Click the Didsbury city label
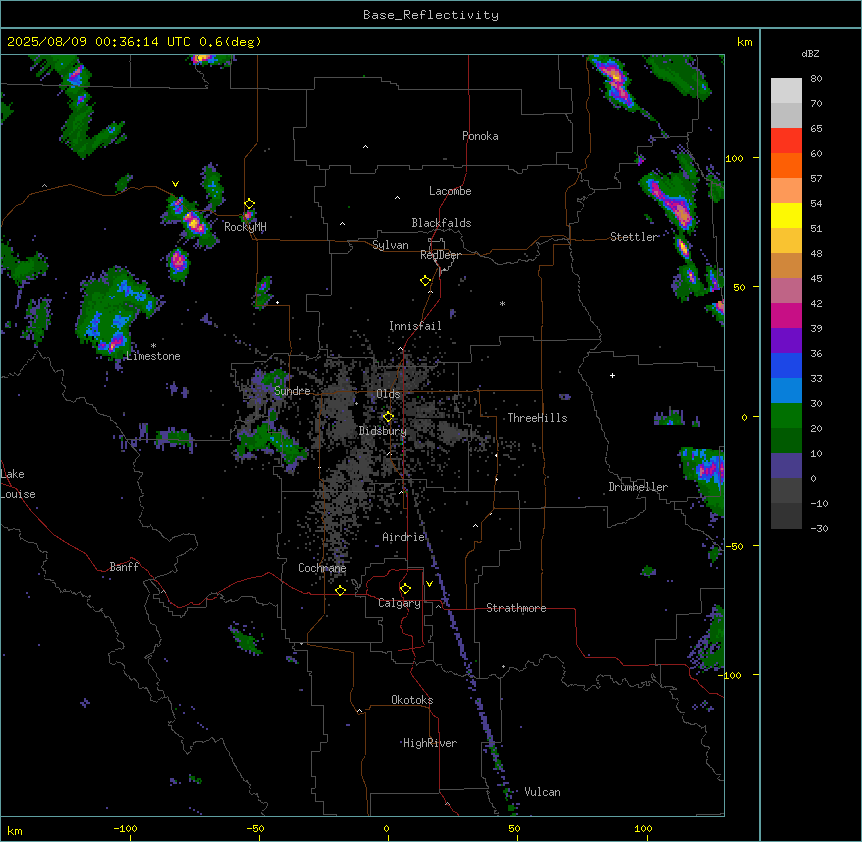Viewport: 862px width, 842px height. tap(383, 431)
